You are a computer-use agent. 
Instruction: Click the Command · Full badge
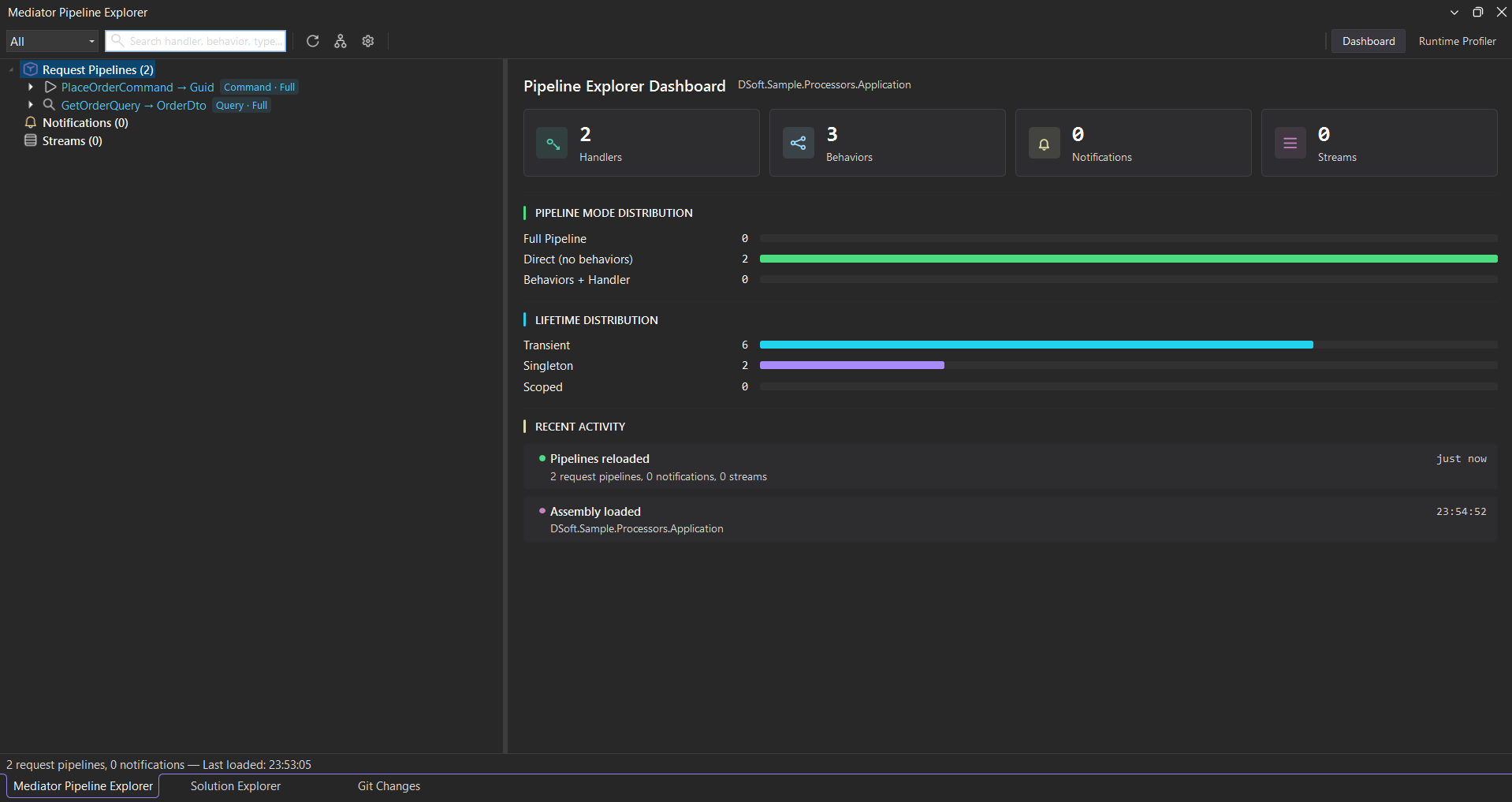[x=259, y=87]
